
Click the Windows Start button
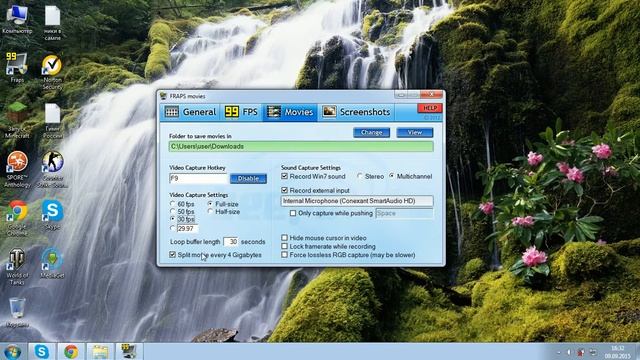tap(12, 352)
